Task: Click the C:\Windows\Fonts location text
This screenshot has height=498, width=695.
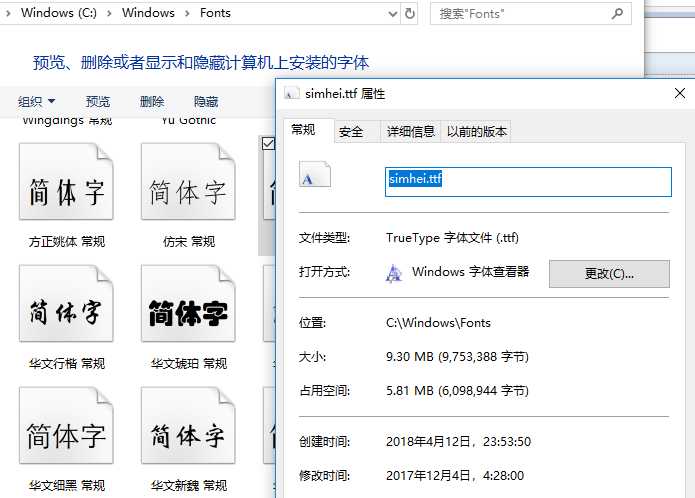Action: [x=438, y=323]
